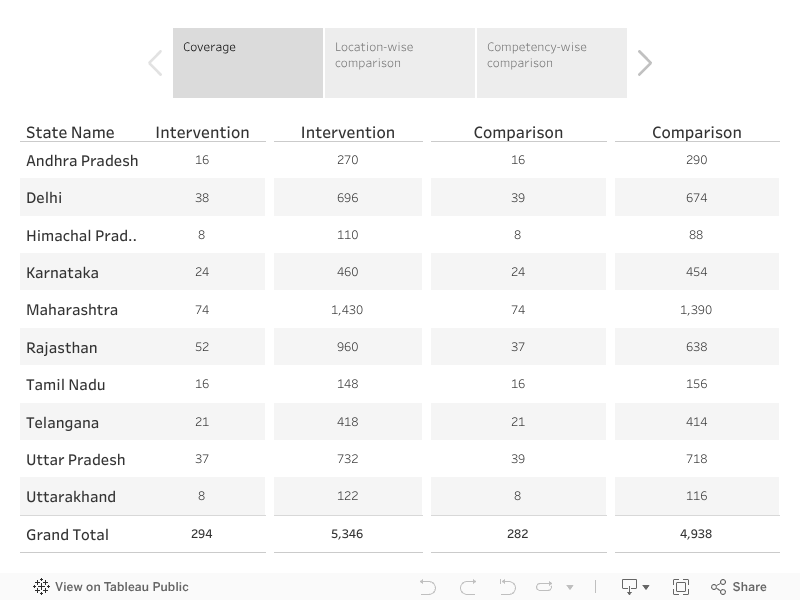Click the replay animation icon
The image size is (800, 600).
click(x=544, y=587)
